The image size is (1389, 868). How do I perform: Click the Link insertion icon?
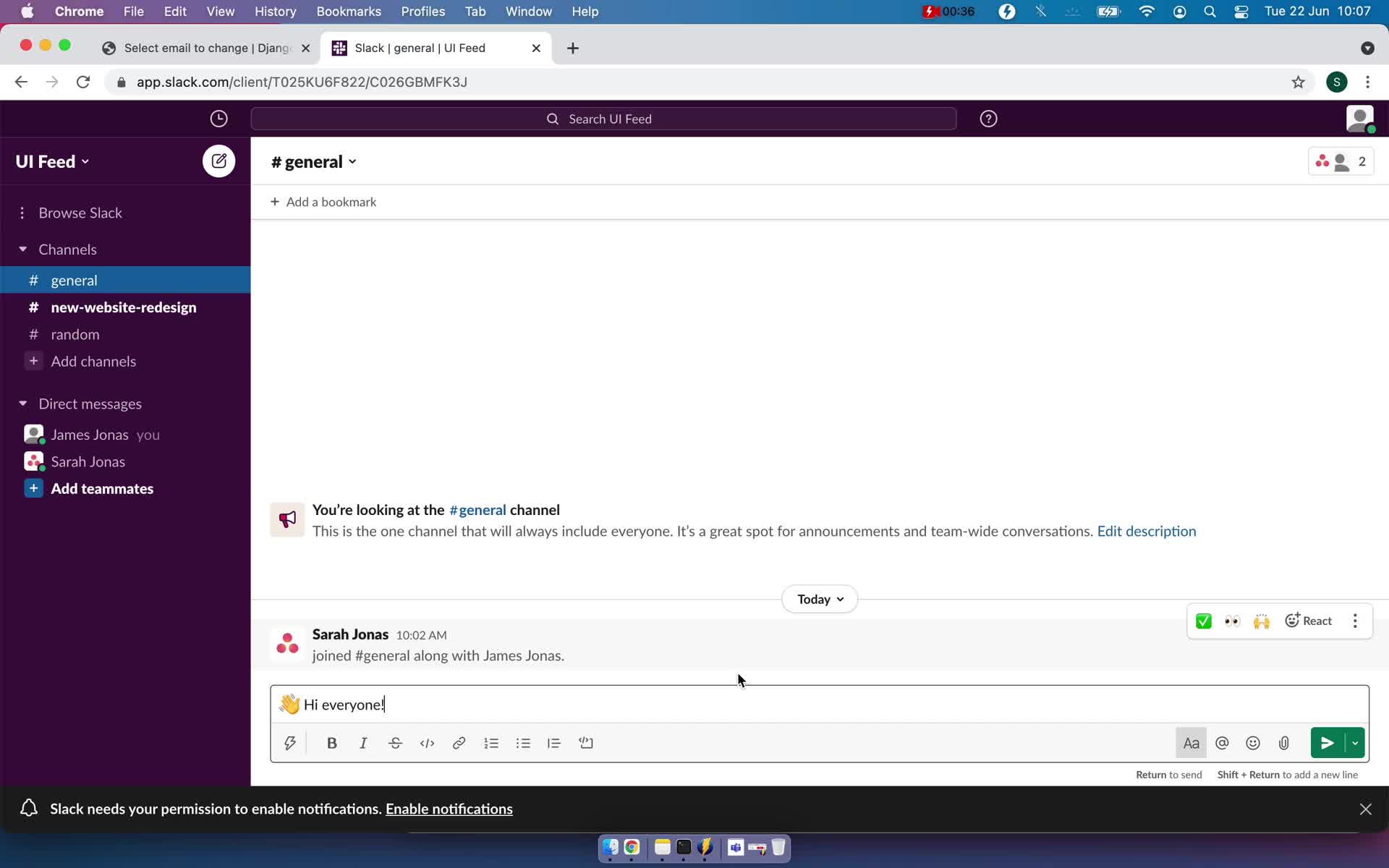point(459,743)
